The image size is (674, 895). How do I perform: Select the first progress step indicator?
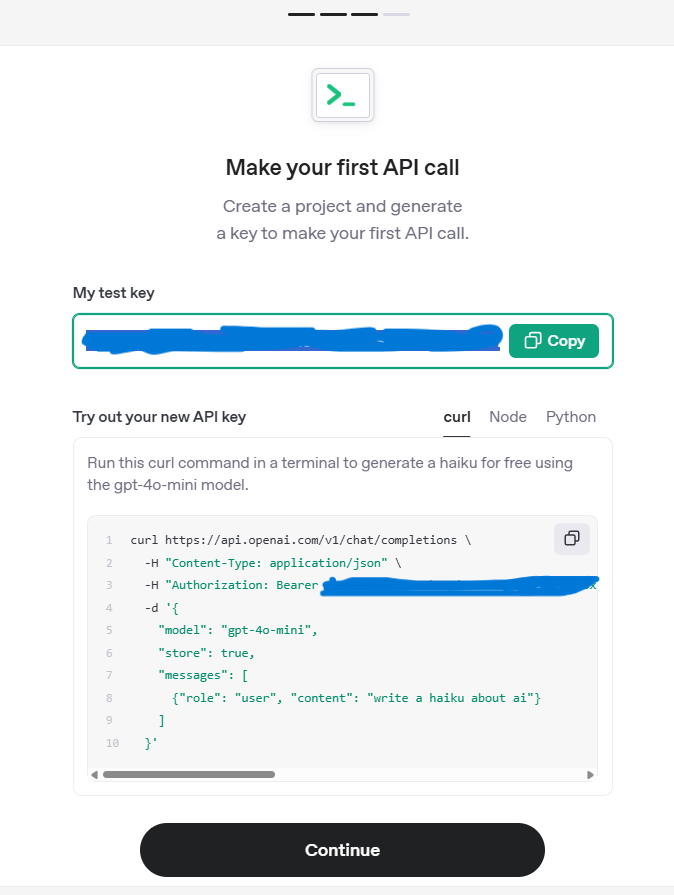[301, 14]
